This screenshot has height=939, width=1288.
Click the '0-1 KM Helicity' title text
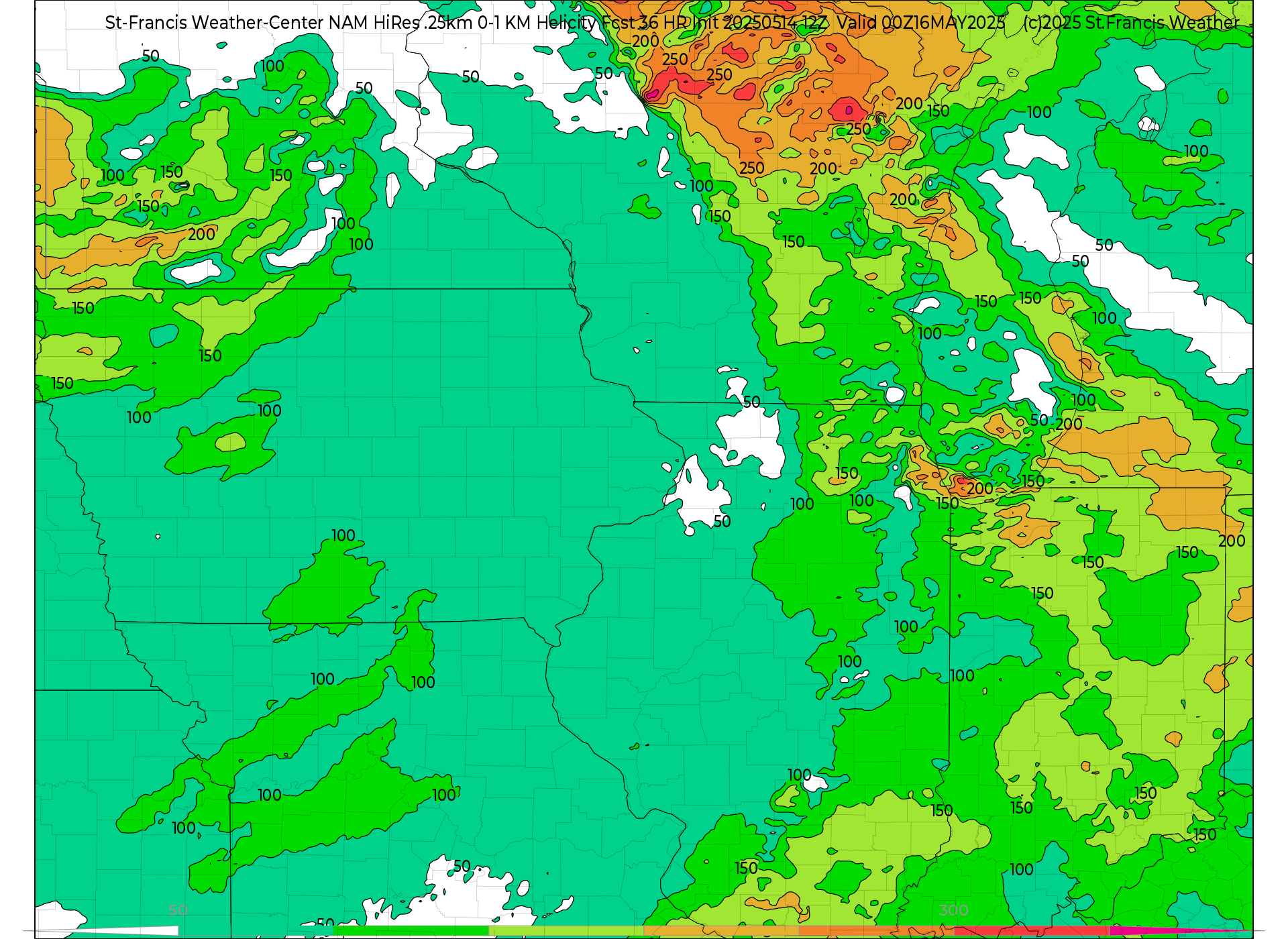click(x=537, y=23)
